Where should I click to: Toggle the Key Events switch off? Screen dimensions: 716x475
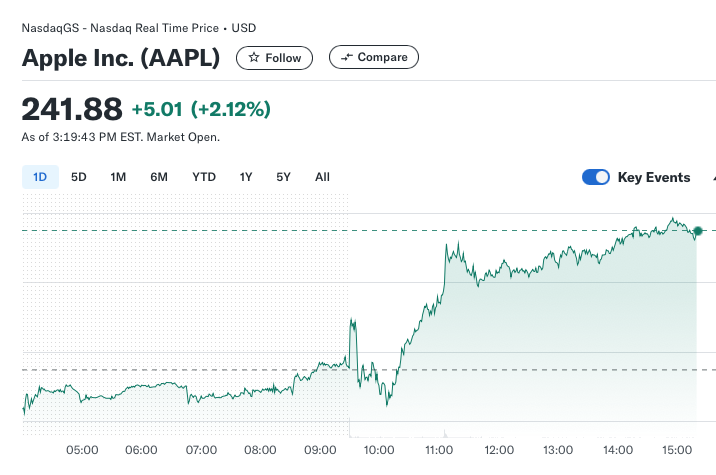595,177
